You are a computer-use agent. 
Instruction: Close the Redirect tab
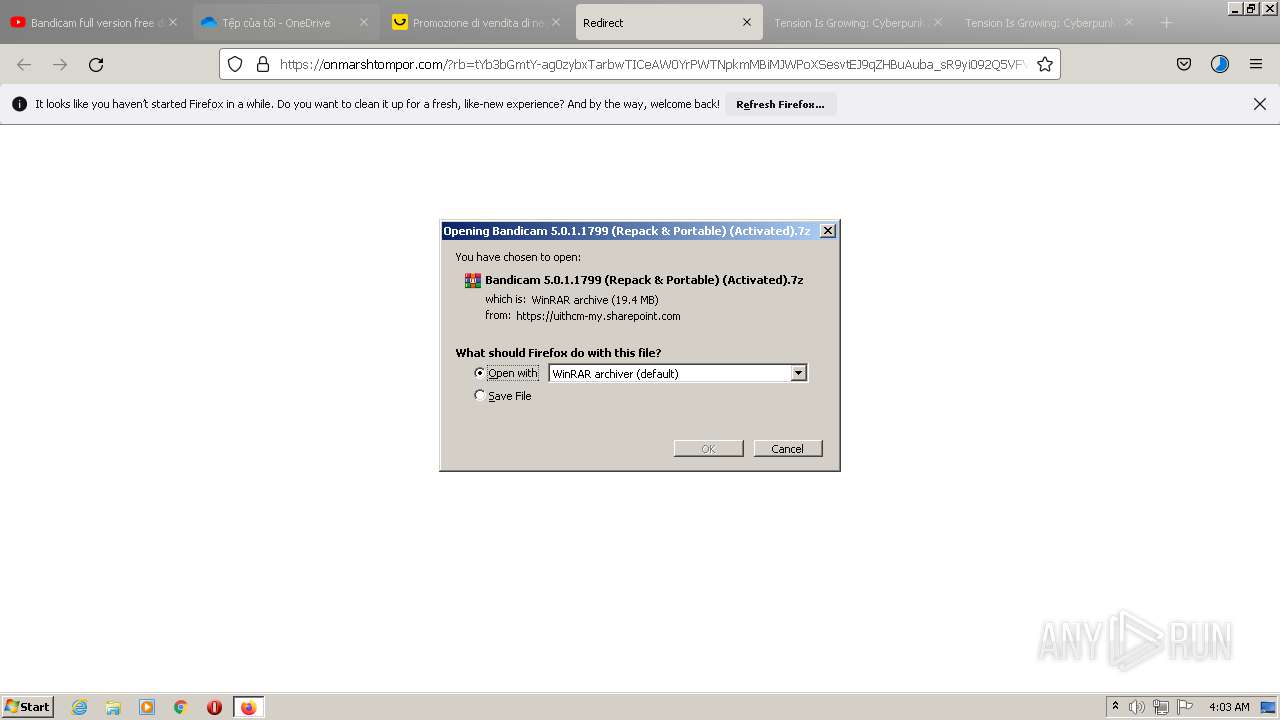pos(746,22)
